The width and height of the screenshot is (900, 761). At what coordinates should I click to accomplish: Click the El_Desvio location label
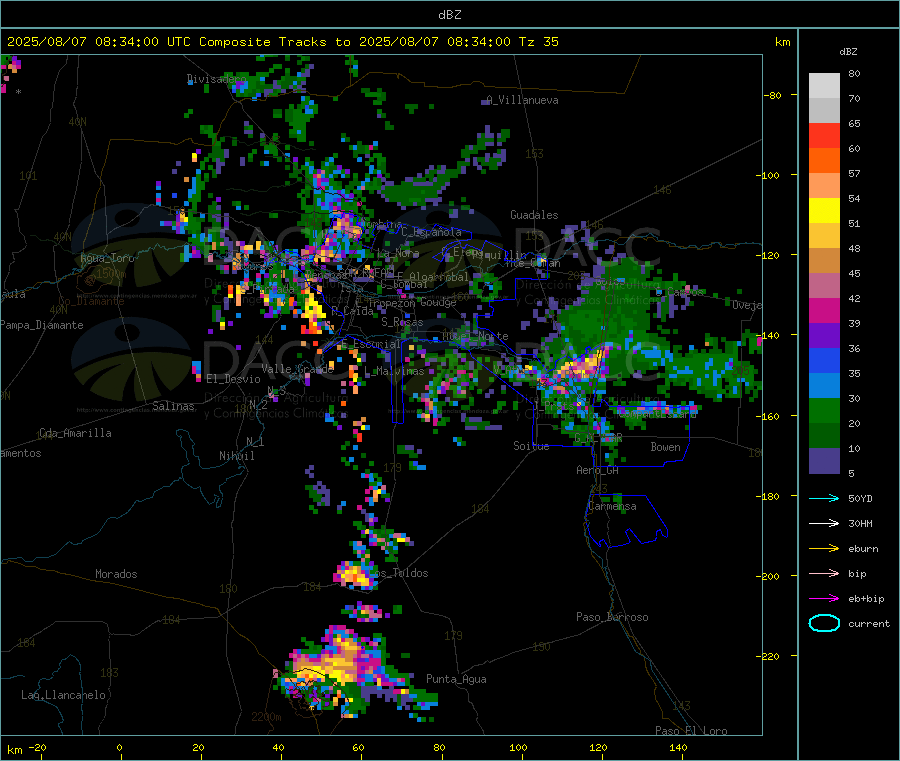click(x=233, y=379)
